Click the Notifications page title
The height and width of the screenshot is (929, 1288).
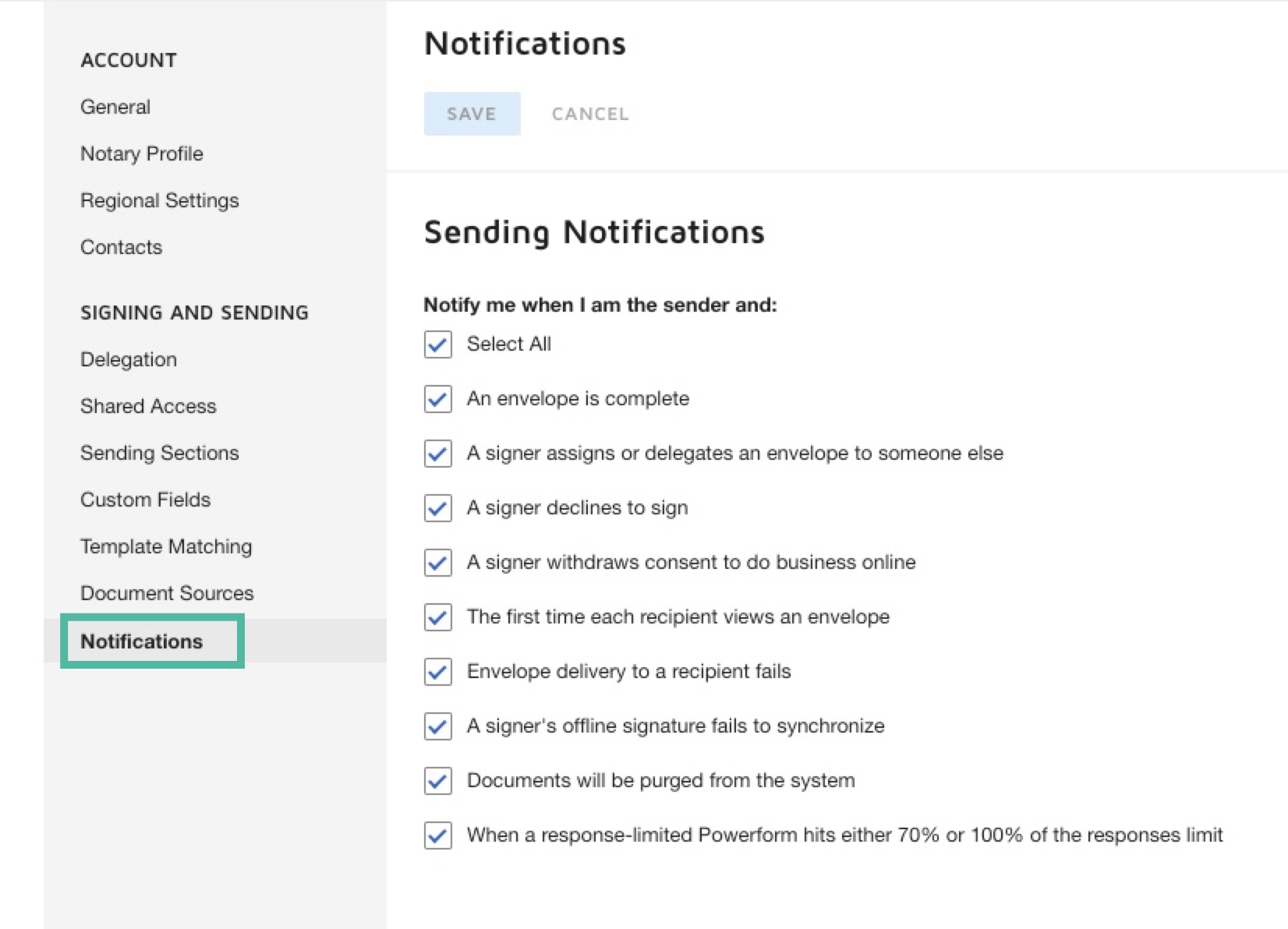click(525, 44)
